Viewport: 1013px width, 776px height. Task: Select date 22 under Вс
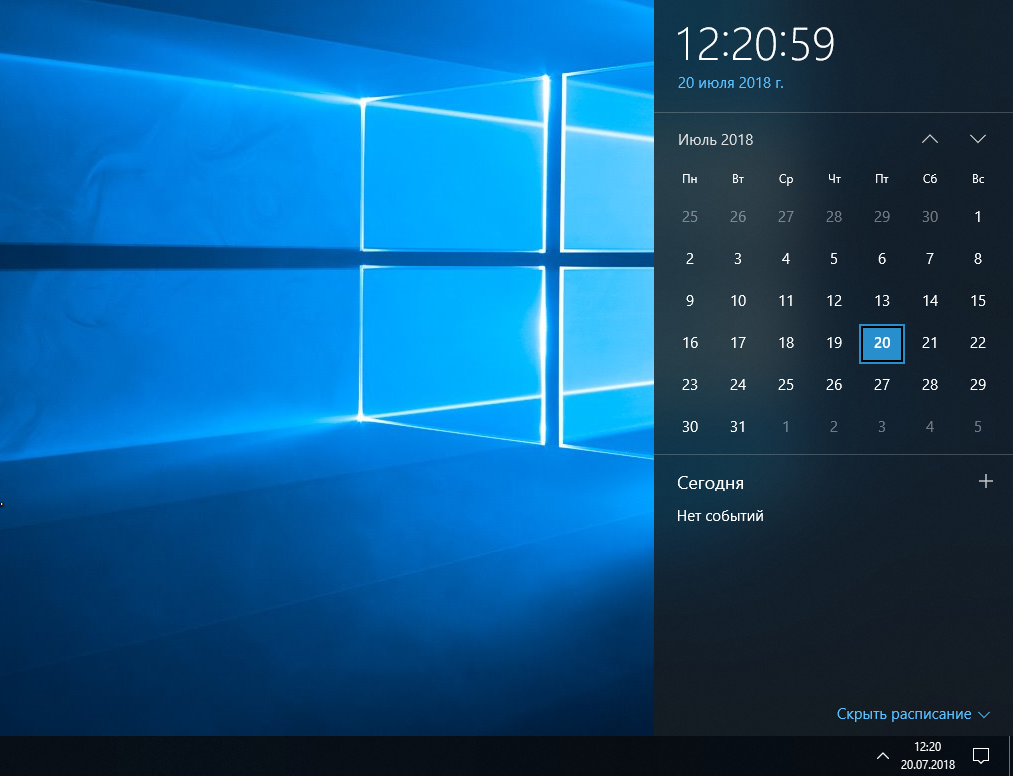(977, 343)
